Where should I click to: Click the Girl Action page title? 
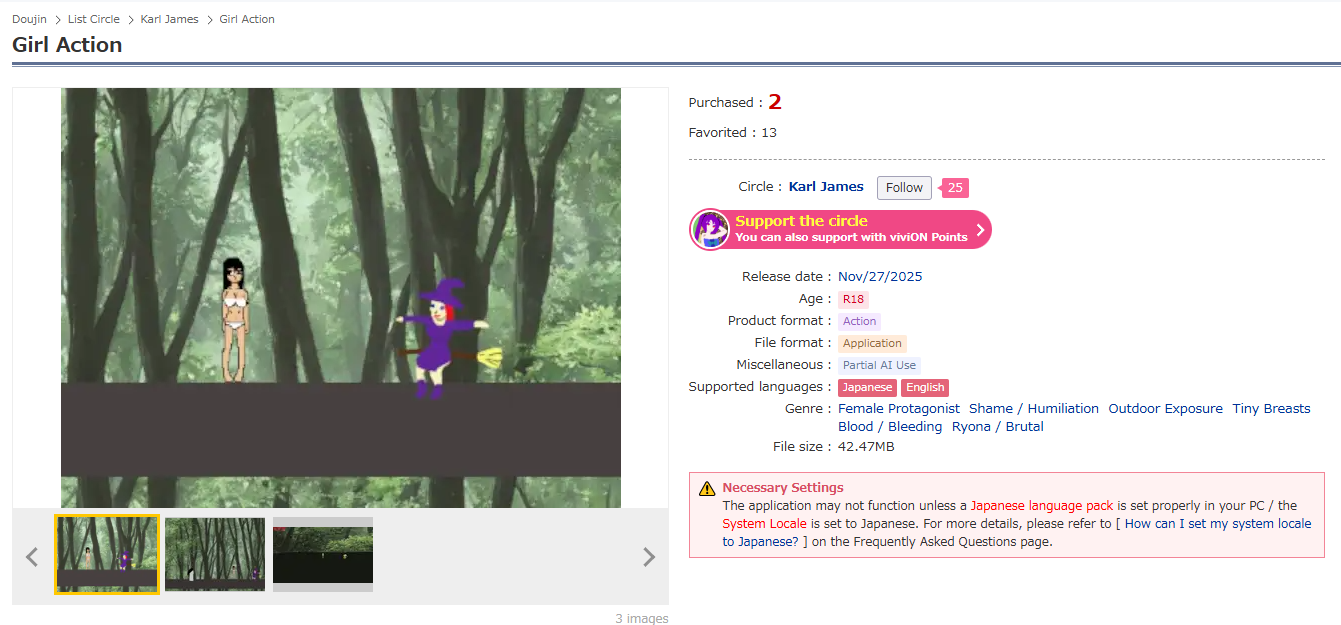67,45
